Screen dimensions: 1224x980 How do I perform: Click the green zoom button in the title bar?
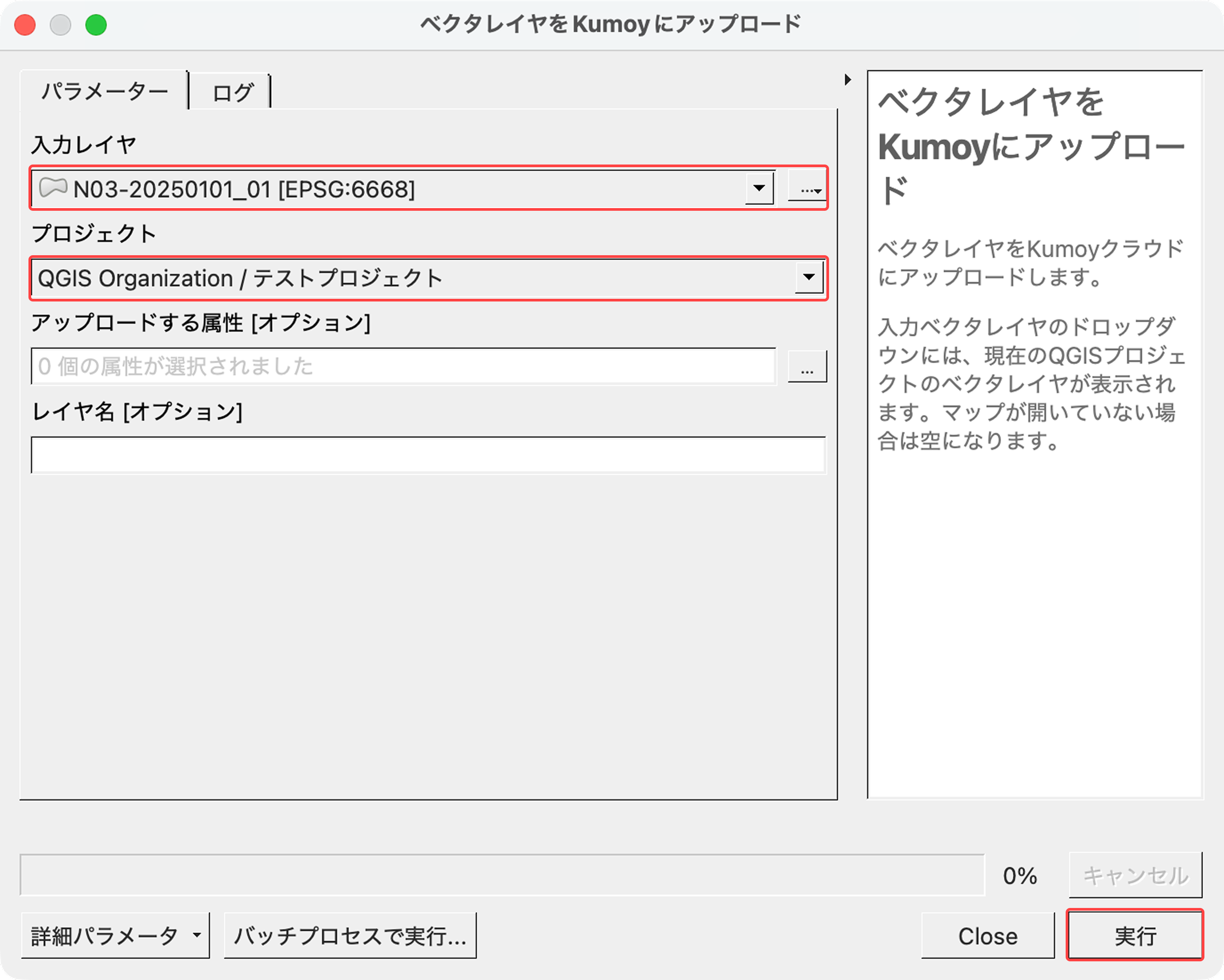96,24
